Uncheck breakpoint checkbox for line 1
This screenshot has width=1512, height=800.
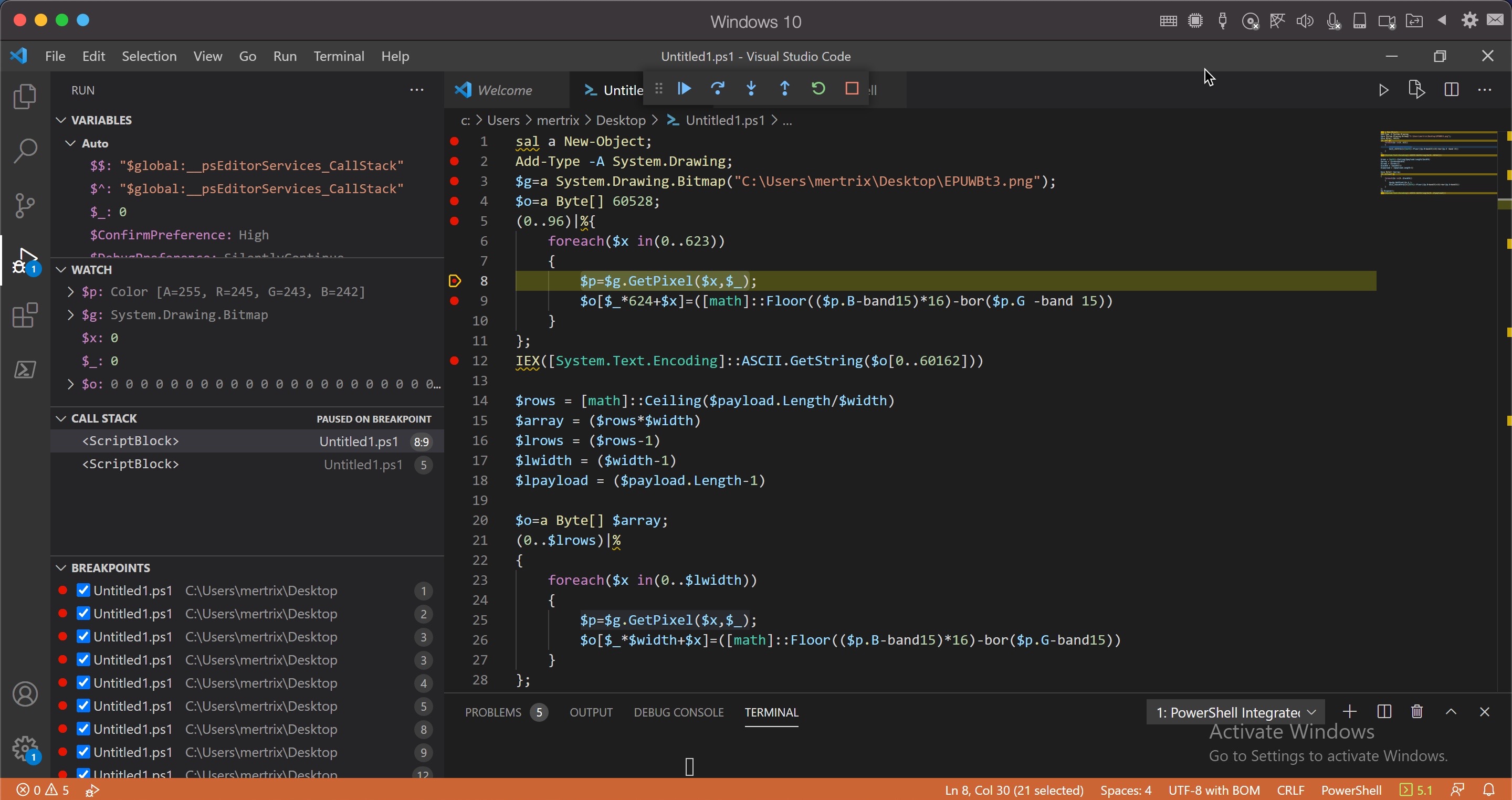coord(83,590)
